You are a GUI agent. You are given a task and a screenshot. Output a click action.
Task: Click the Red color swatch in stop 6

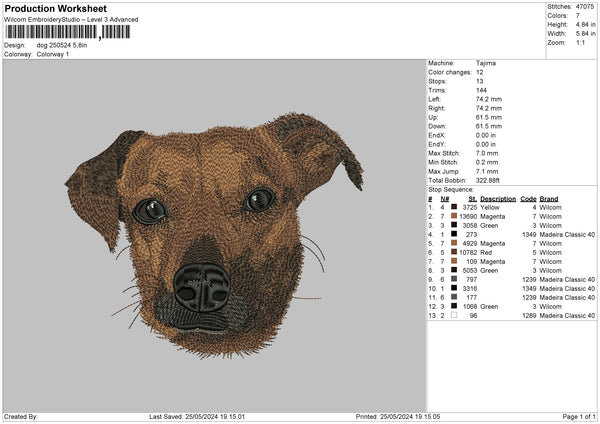pyautogui.click(x=453, y=252)
